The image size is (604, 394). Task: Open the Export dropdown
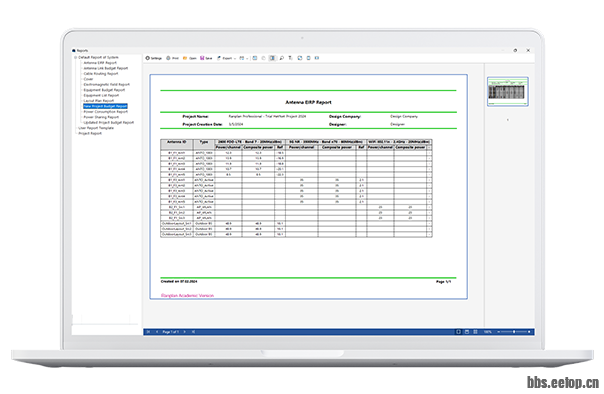(x=226, y=58)
